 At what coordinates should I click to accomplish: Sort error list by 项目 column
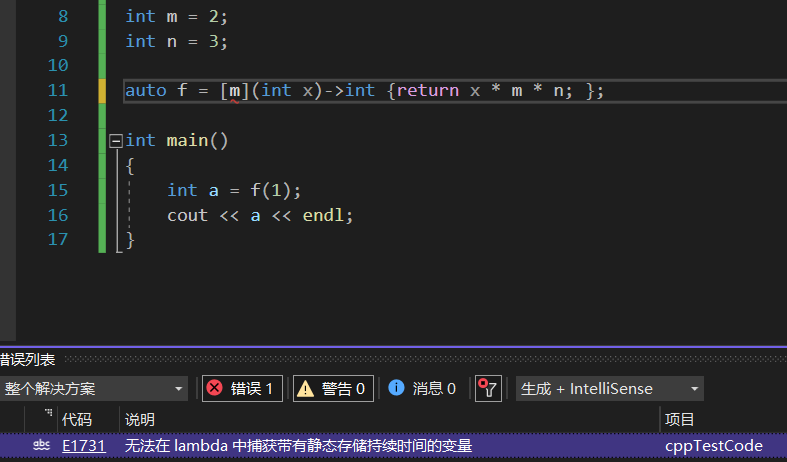[x=679, y=419]
